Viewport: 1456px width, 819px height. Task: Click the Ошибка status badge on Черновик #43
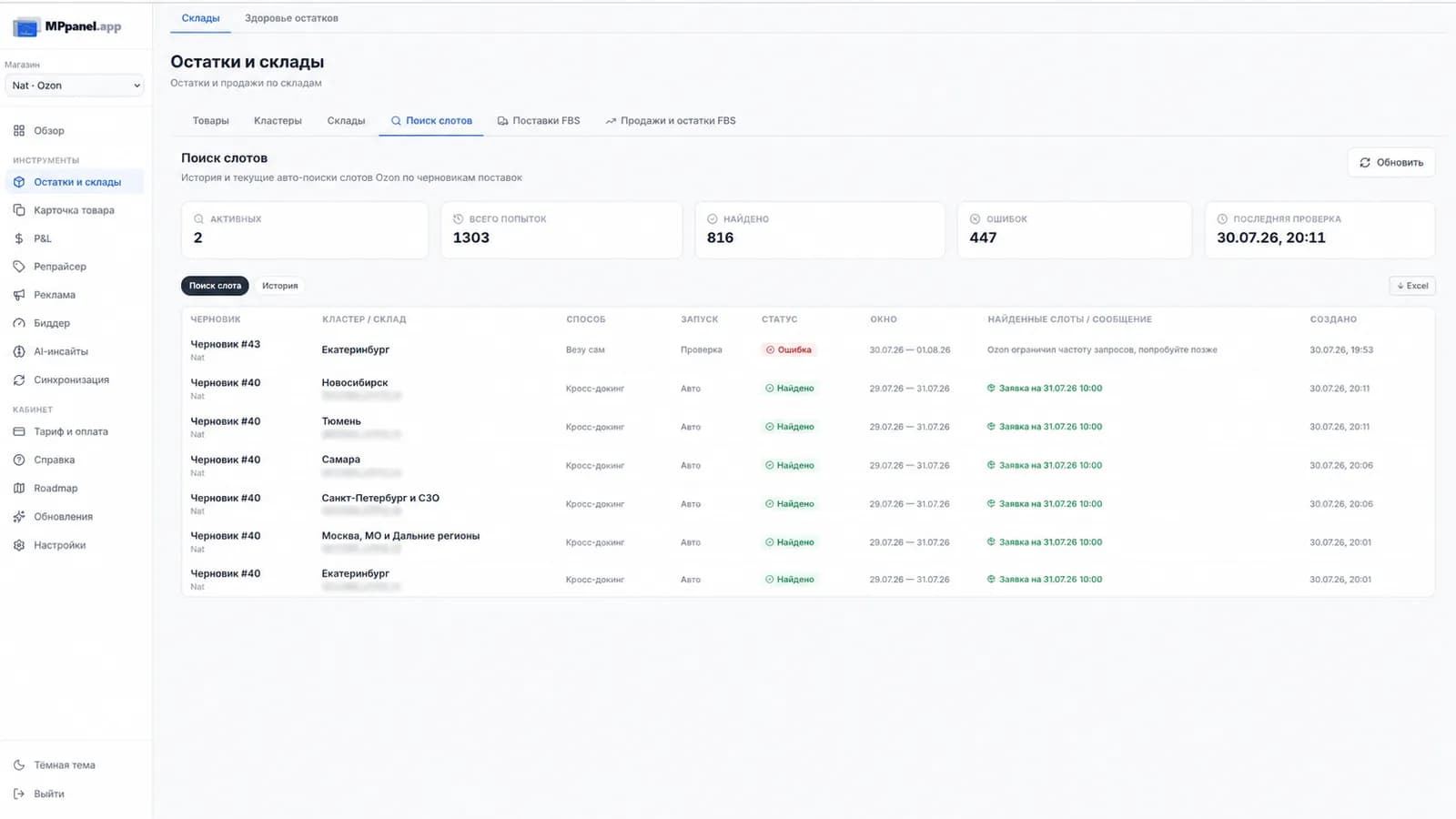point(788,349)
